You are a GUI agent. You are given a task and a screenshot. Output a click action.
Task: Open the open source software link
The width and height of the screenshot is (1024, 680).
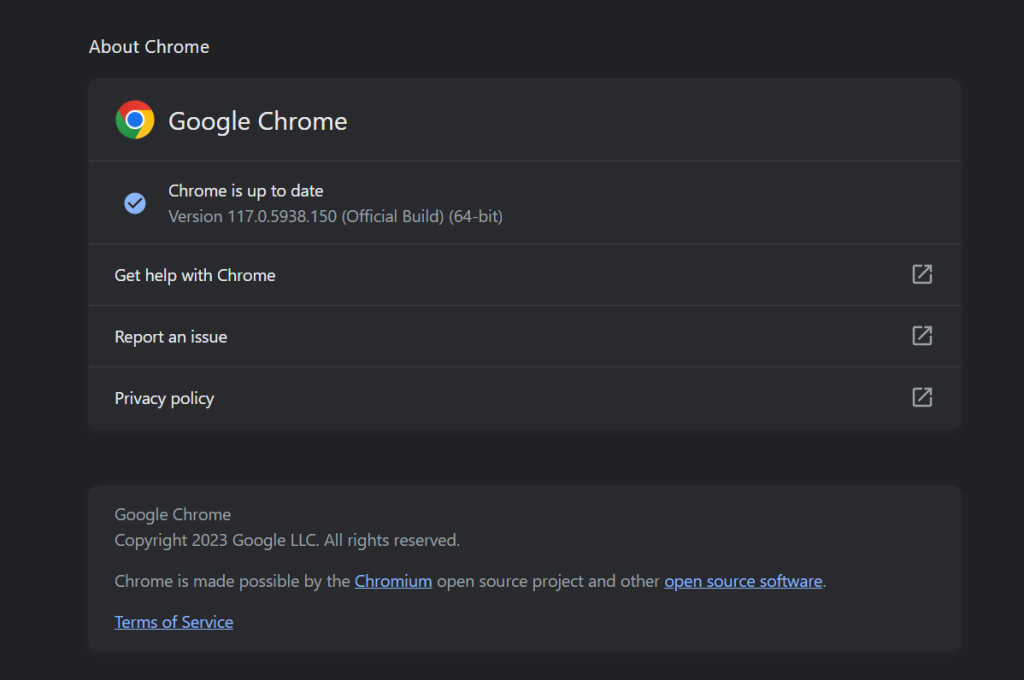point(743,581)
